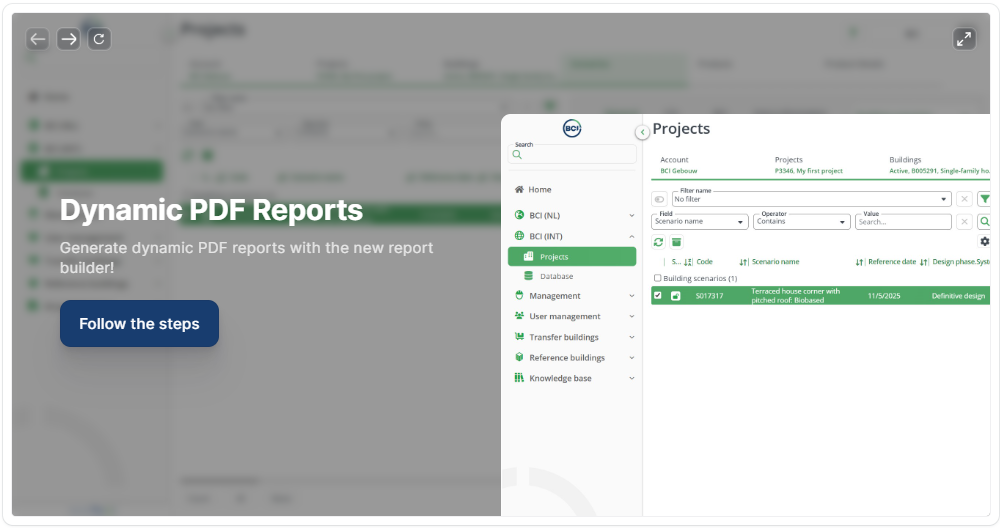Click the back arrow navigation button

tap(38, 39)
